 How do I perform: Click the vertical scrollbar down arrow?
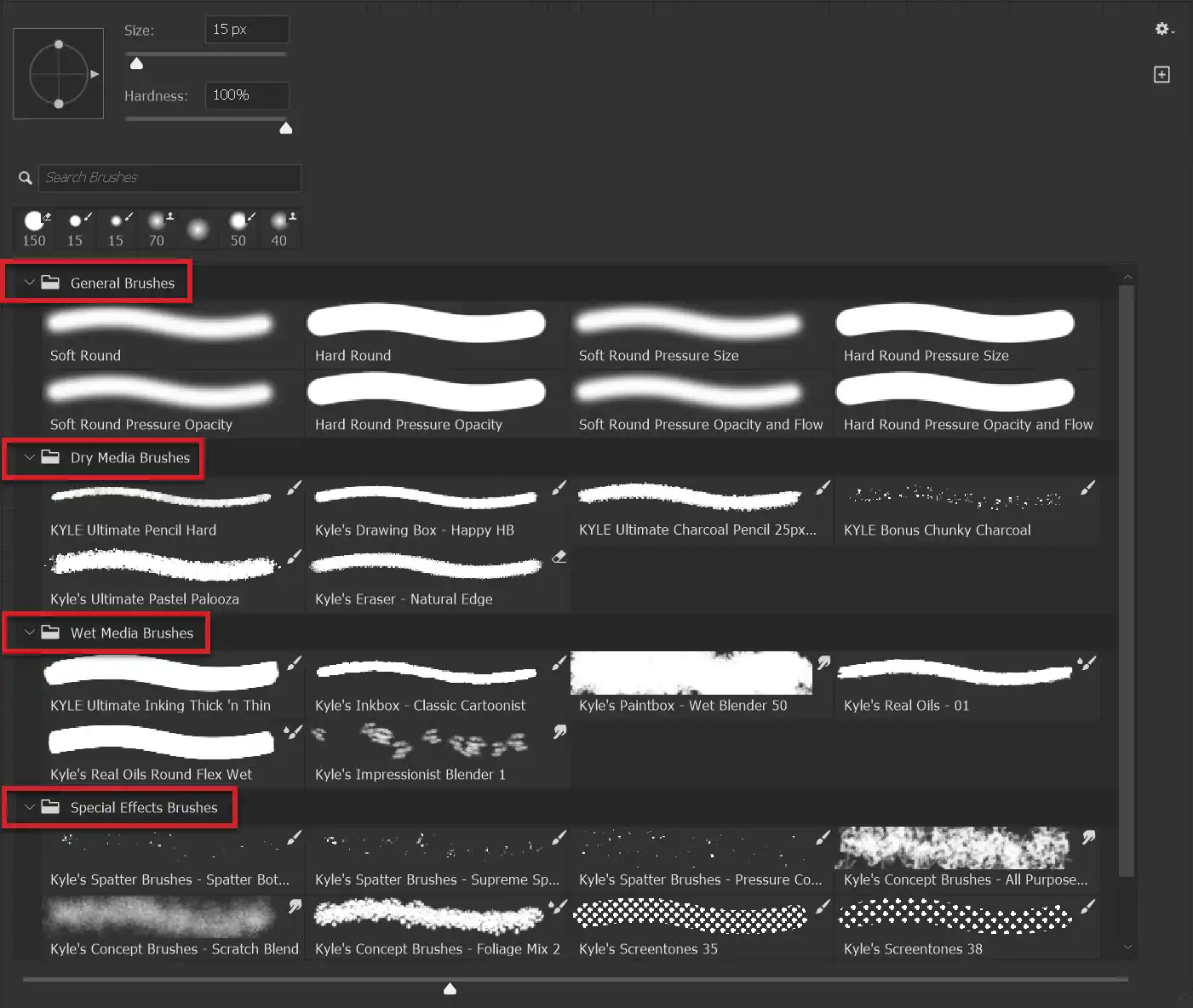(x=1127, y=947)
